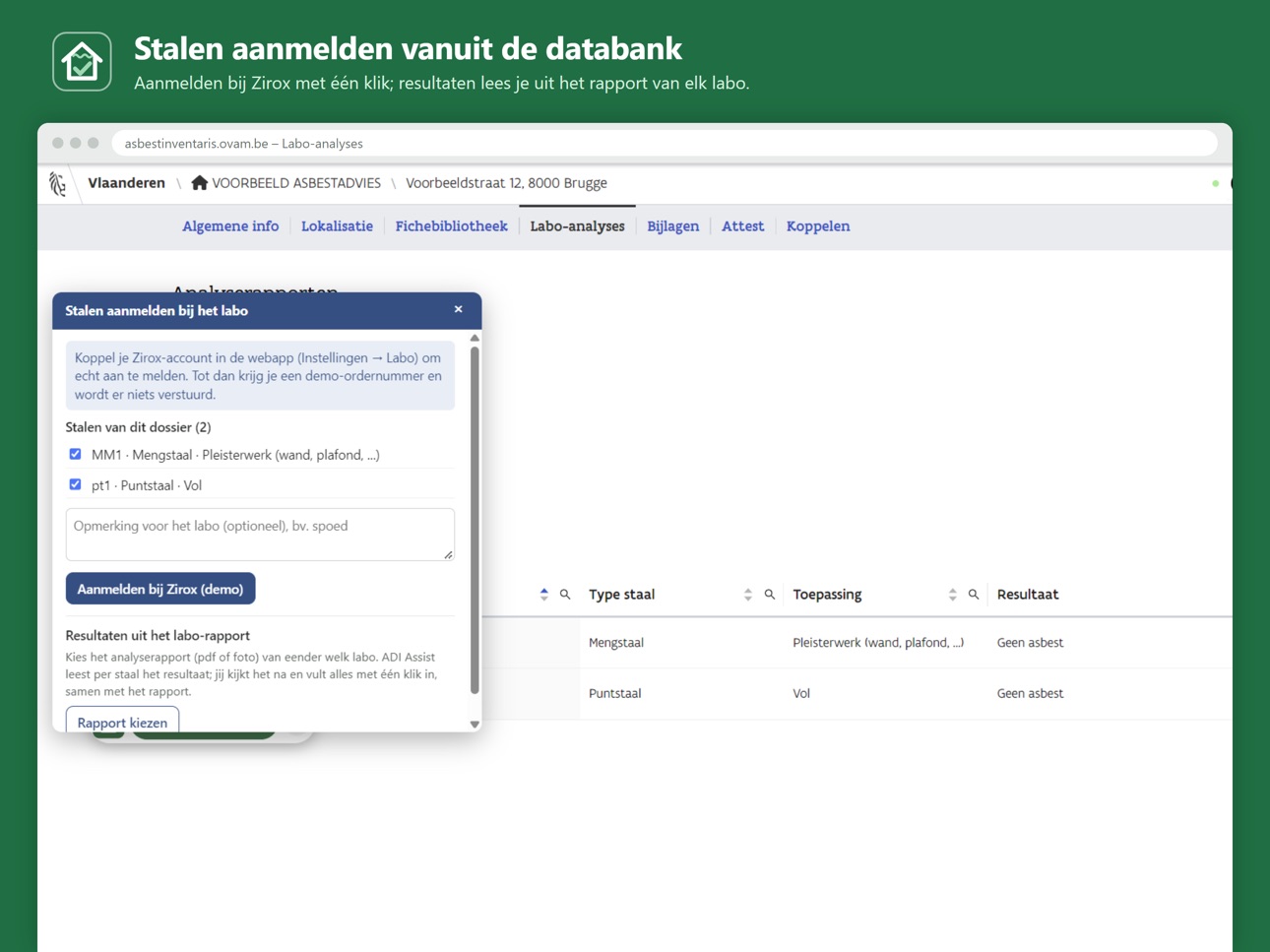Screen dimensions: 1270x952
Task: Click the Vol cell in Toepassing column
Action: coord(801,693)
